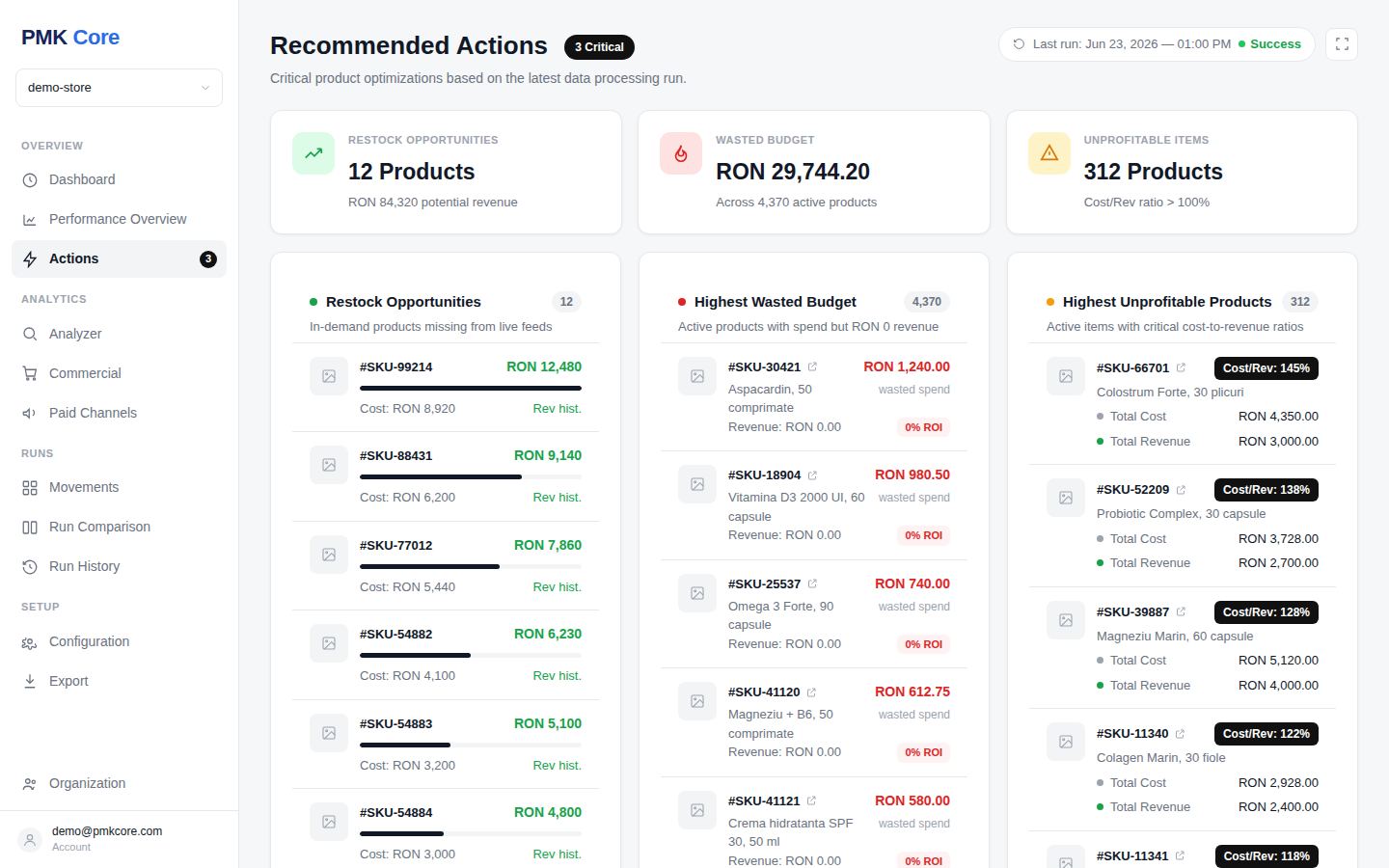Open external link icon next to #SKU-30421

812,367
